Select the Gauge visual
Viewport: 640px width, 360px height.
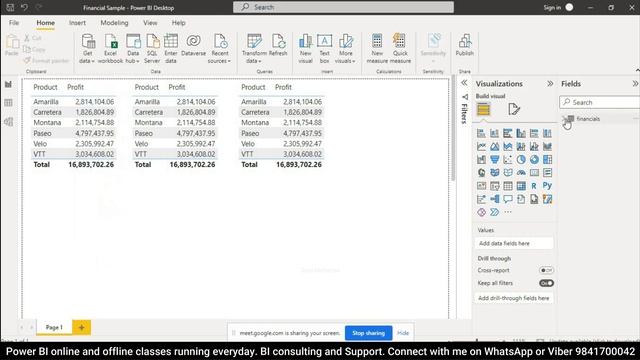tap(521, 173)
